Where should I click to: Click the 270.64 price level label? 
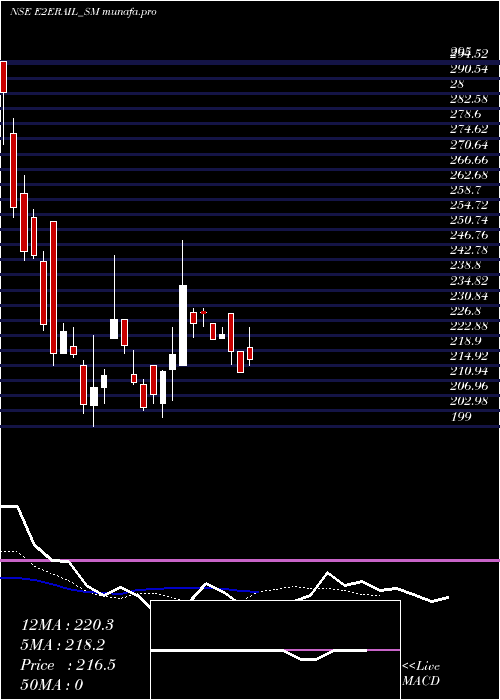469,145
